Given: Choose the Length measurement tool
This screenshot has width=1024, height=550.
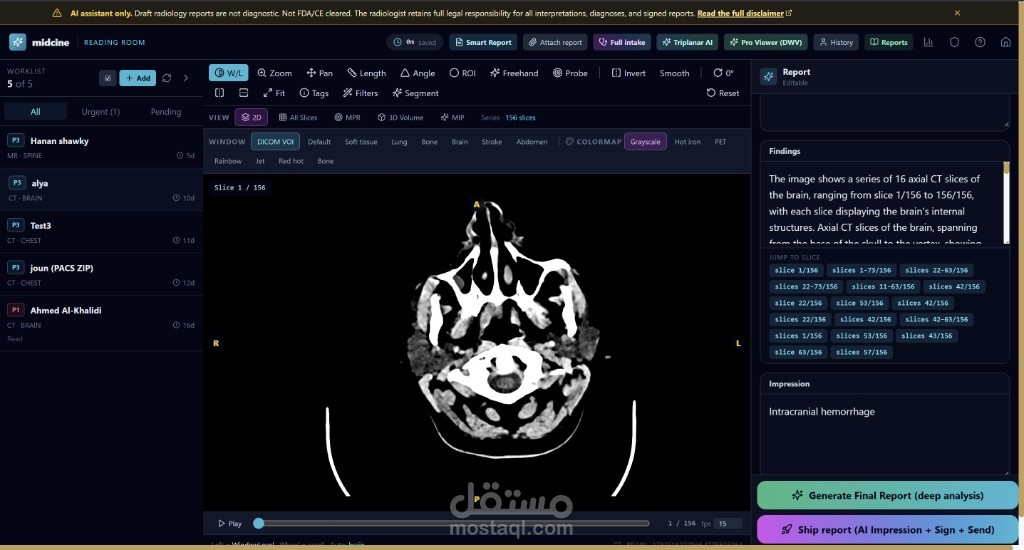Looking at the screenshot, I should pyautogui.click(x=366, y=73).
